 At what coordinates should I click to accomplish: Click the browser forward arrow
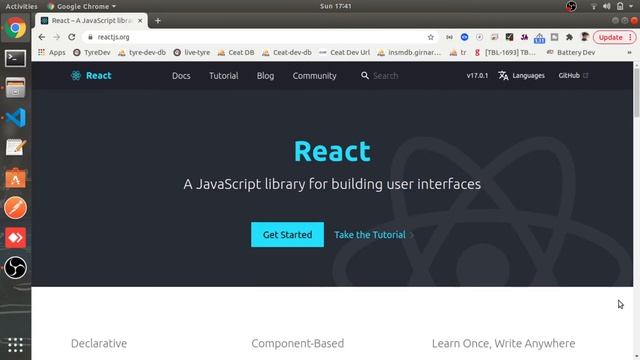(56, 37)
